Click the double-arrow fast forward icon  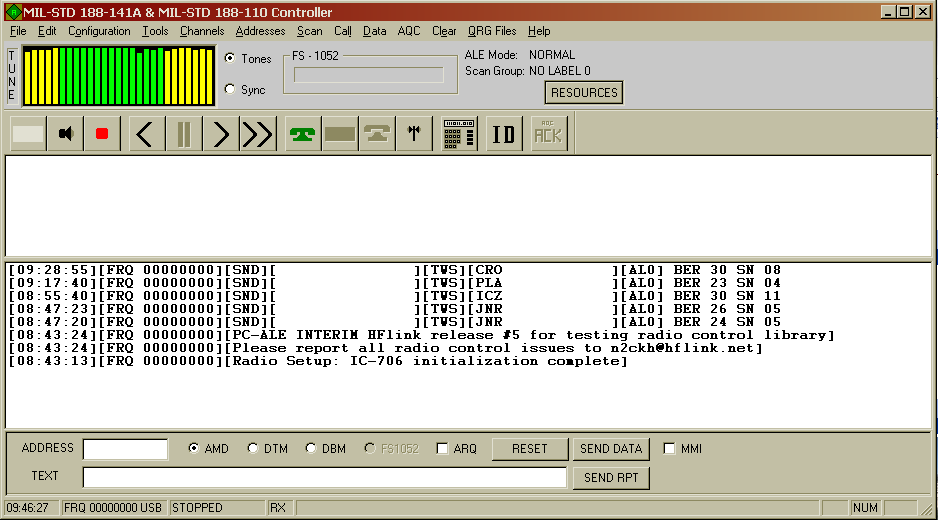tap(258, 134)
